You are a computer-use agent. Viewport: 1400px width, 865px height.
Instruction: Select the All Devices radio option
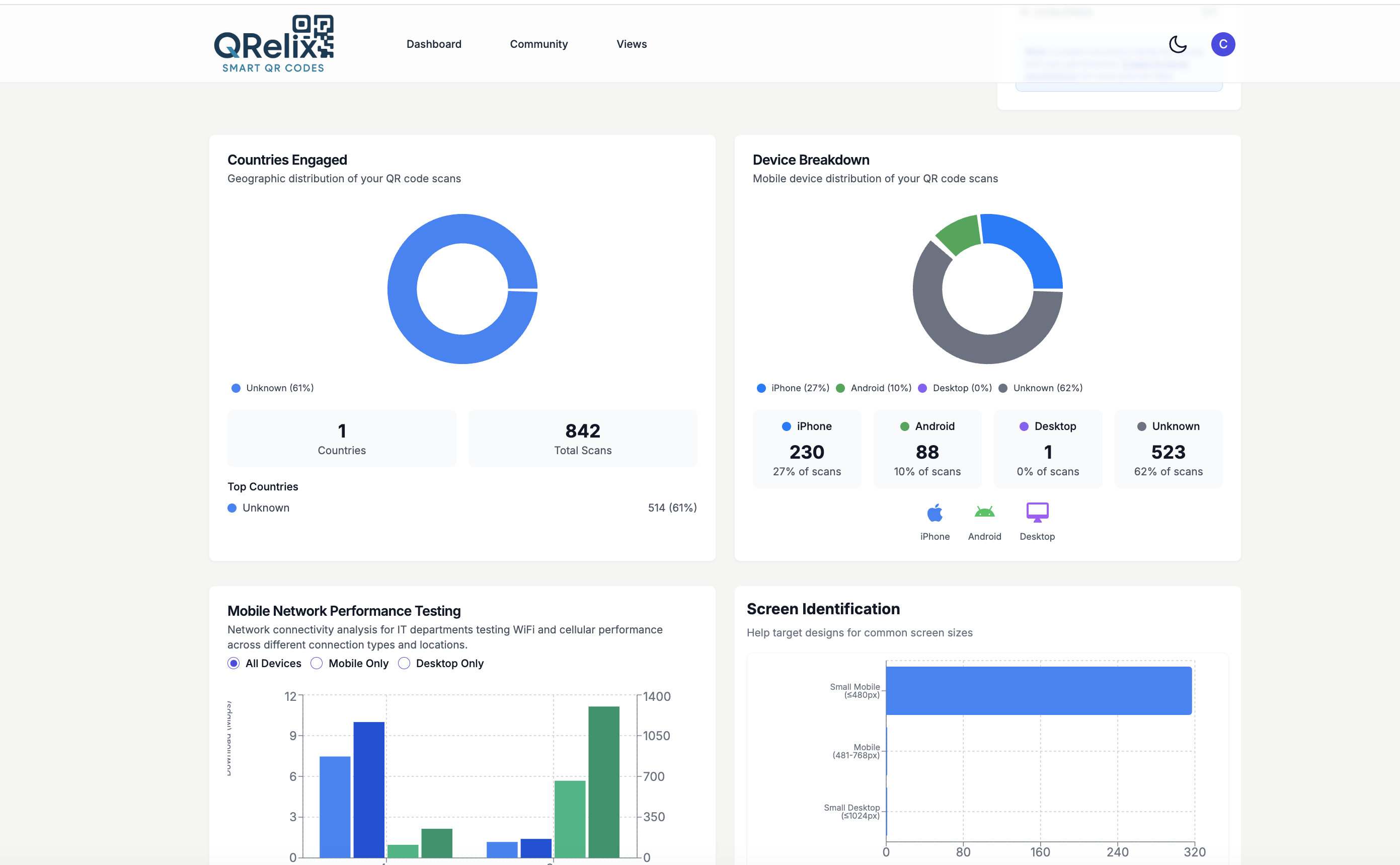click(233, 663)
